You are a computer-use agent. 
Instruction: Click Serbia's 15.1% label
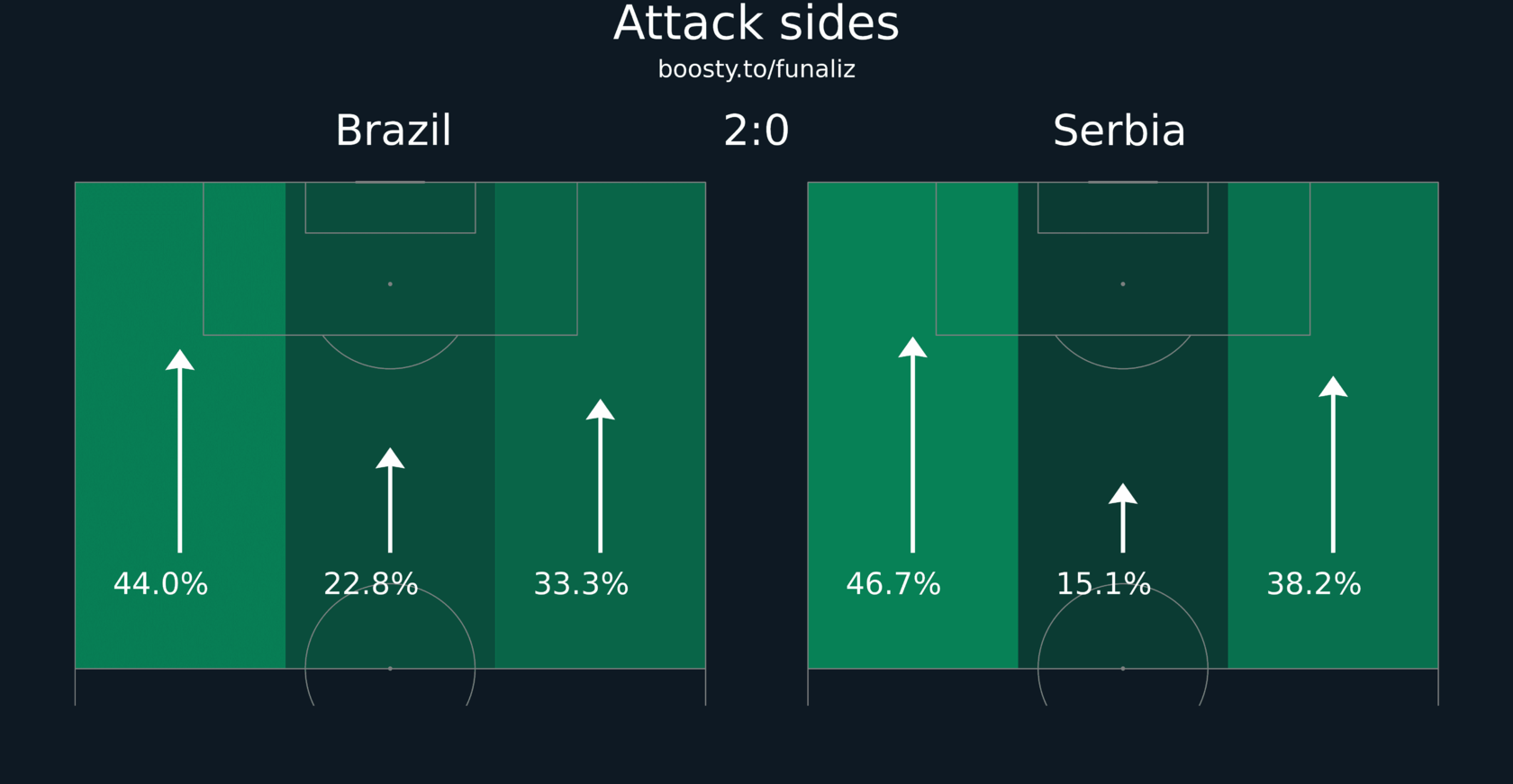point(1103,584)
